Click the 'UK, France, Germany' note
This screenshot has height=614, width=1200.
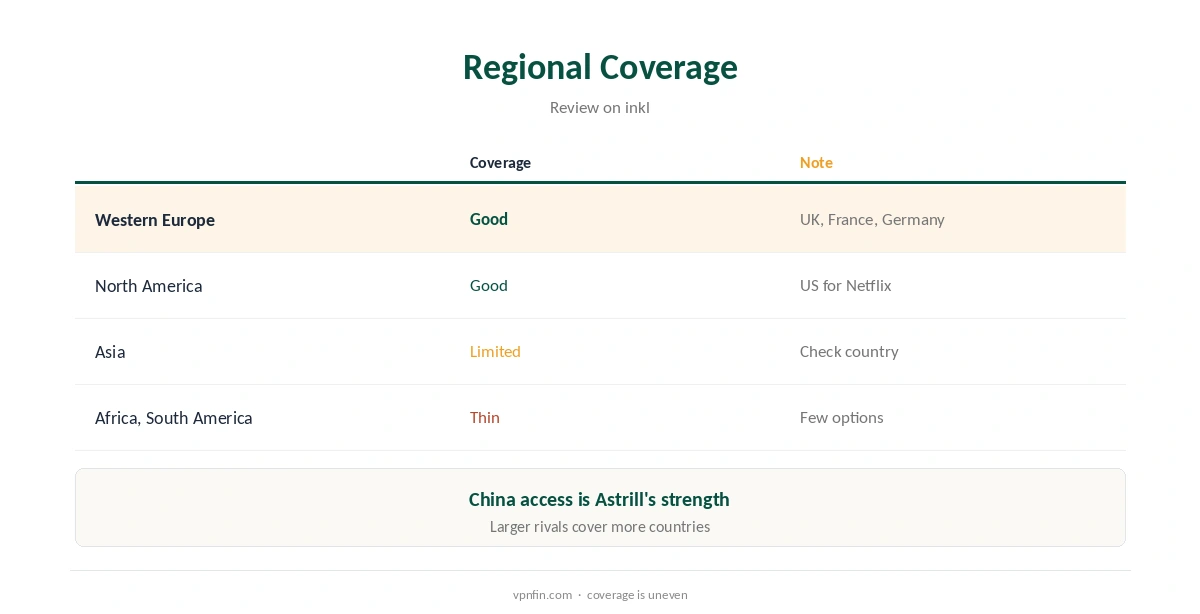point(872,219)
